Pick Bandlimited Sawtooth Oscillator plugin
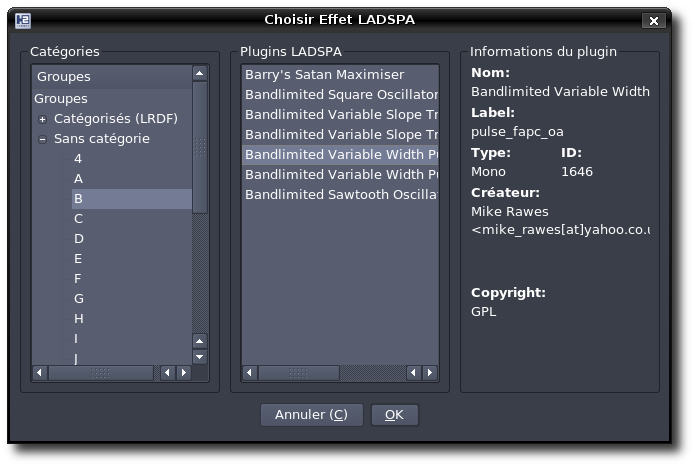 tap(340, 195)
